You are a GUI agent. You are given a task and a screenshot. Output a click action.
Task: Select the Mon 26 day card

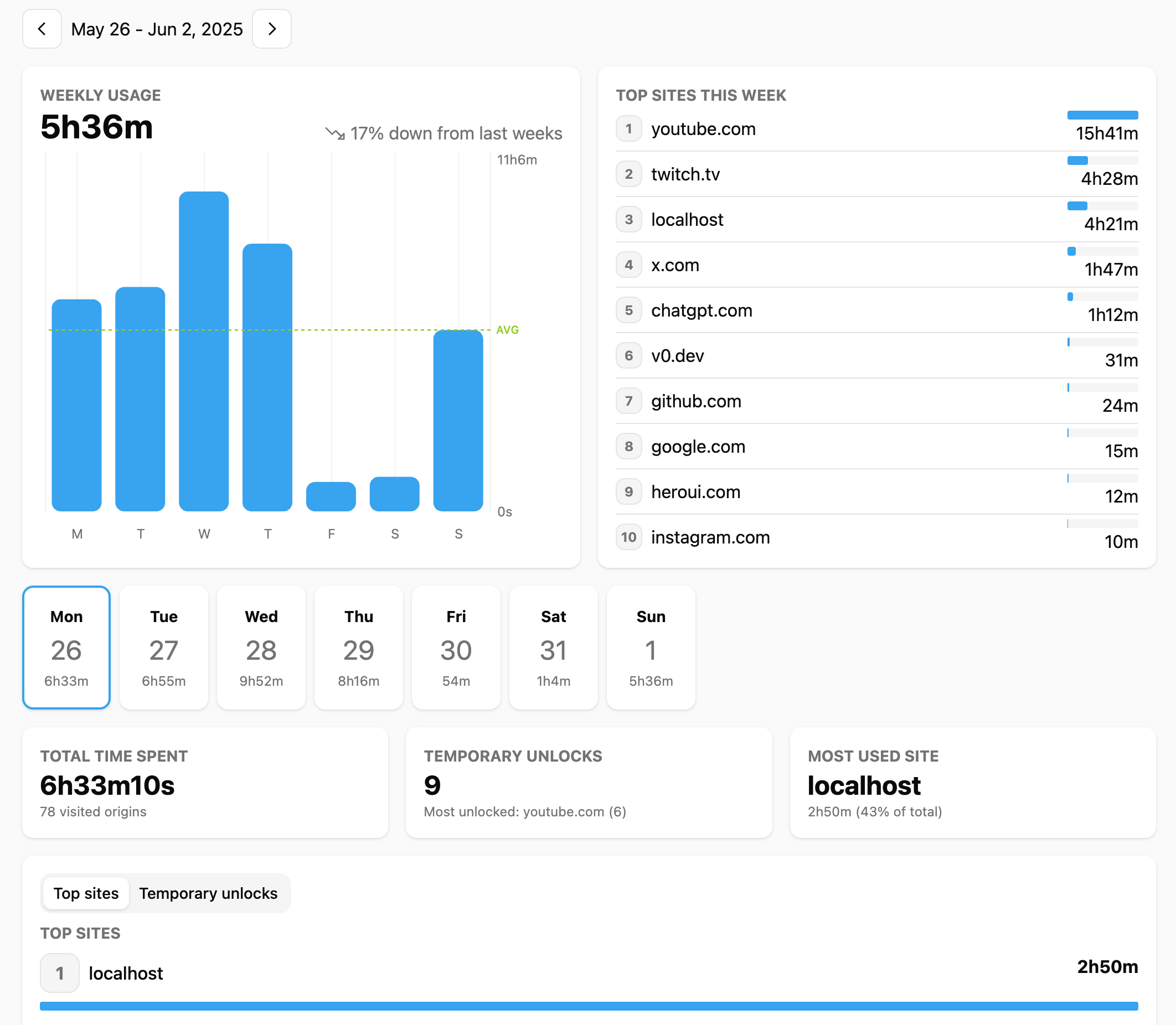(x=66, y=647)
